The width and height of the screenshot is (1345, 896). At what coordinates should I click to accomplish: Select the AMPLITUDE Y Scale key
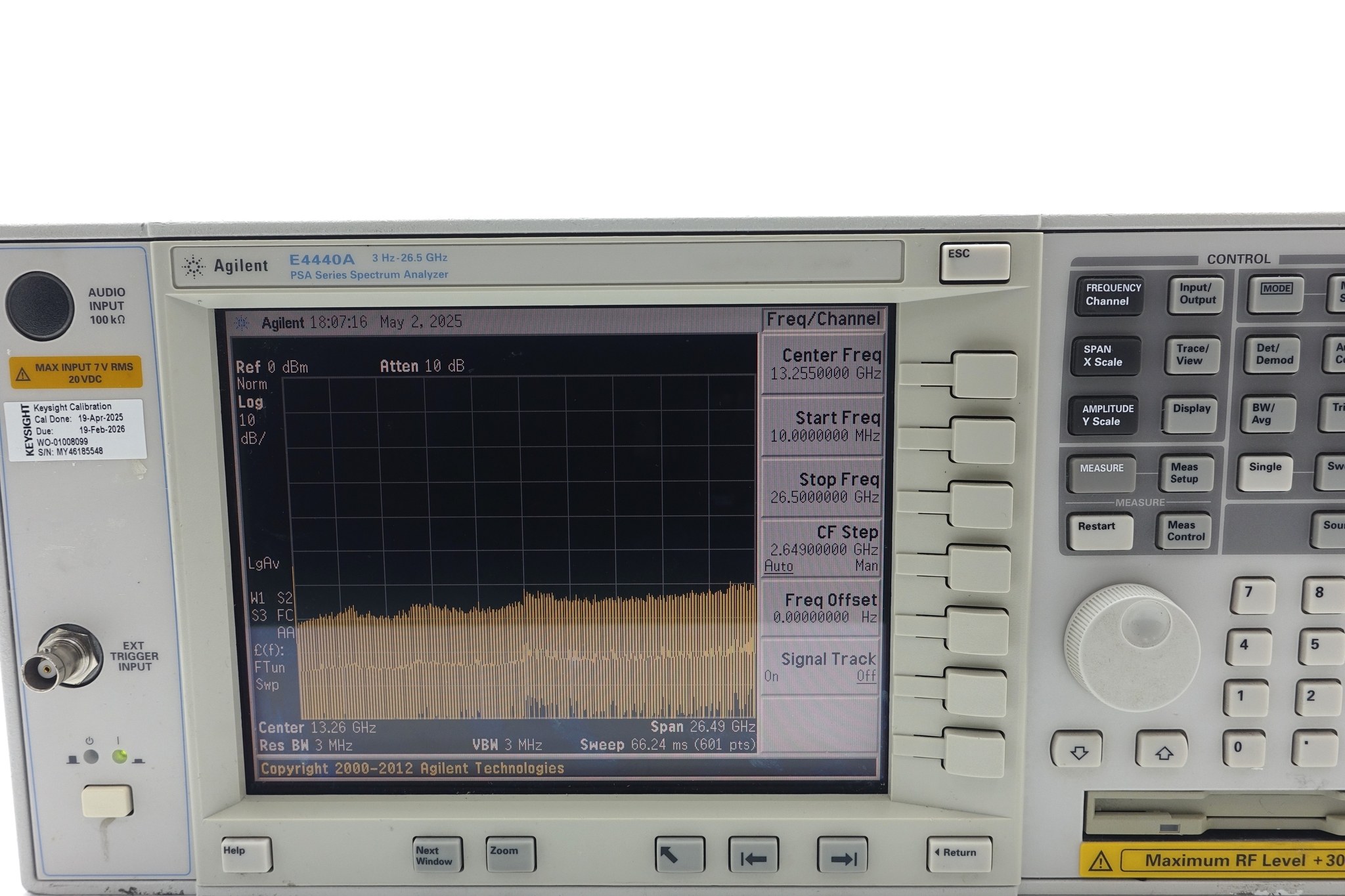pos(1103,416)
